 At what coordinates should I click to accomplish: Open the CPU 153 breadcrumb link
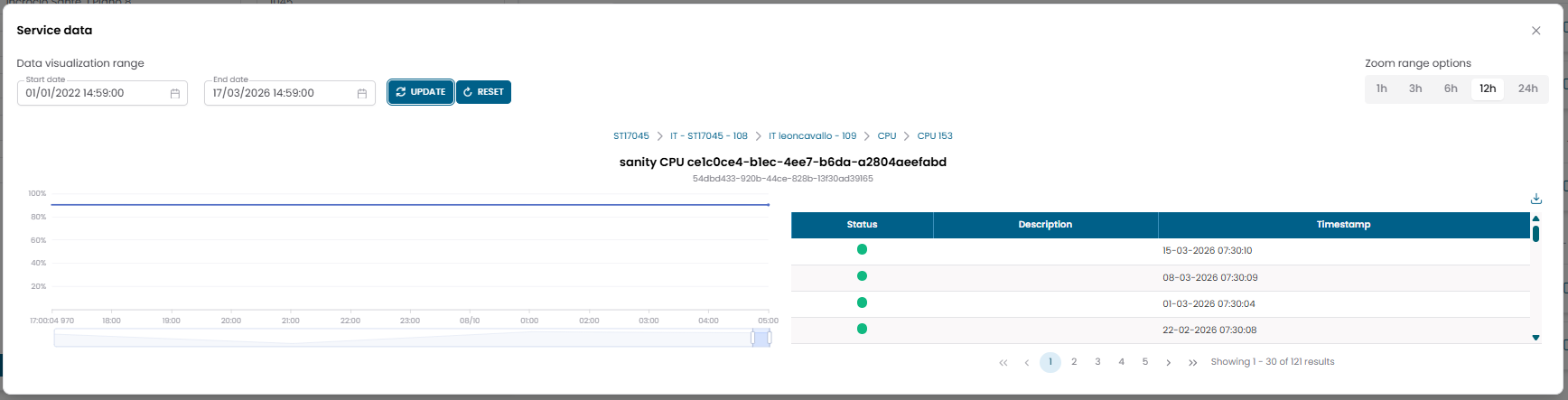[x=935, y=136]
